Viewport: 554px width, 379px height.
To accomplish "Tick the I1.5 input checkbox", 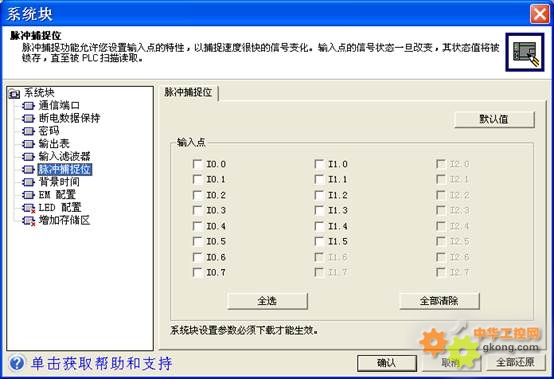I will (x=319, y=242).
